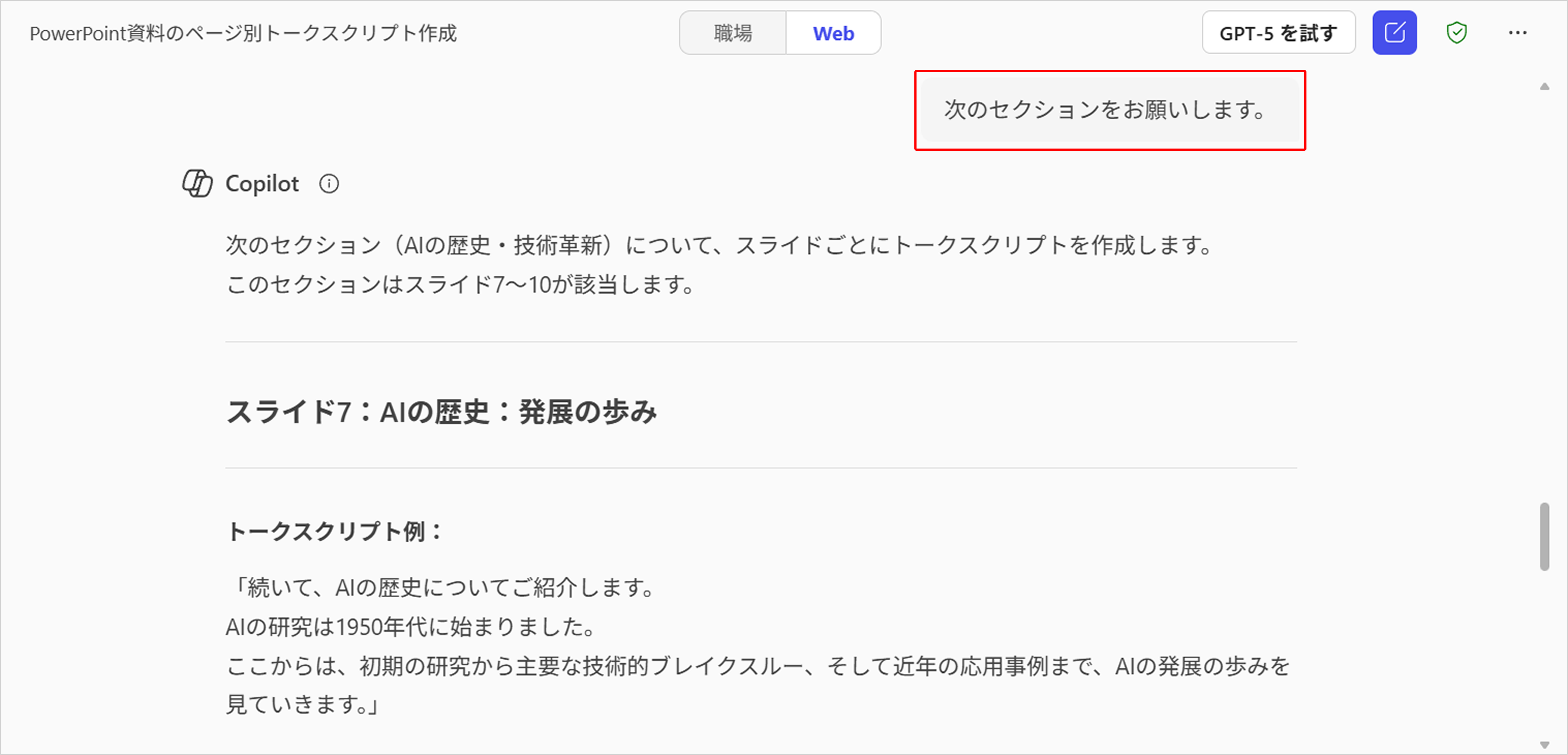Click the info icon beside Copilot
Image resolution: width=1568 pixels, height=755 pixels.
click(329, 184)
